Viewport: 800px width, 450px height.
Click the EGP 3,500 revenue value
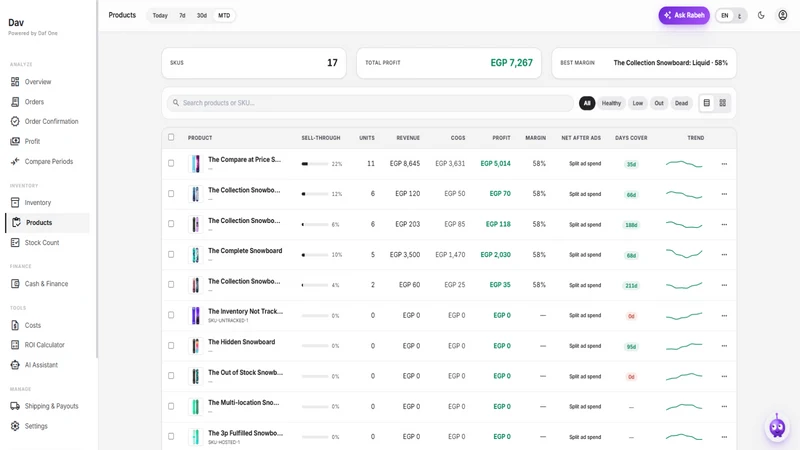(x=405, y=255)
